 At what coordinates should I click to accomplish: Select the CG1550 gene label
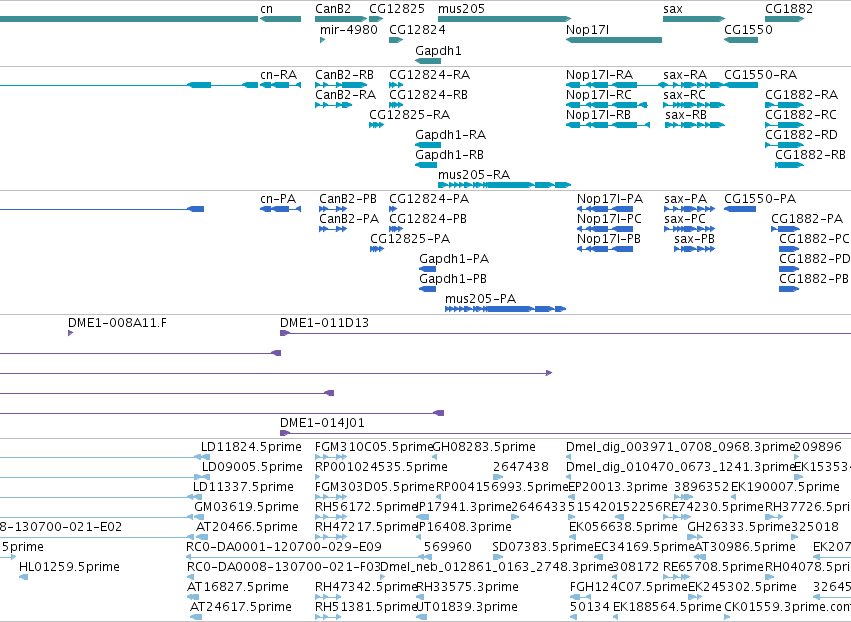748,29
